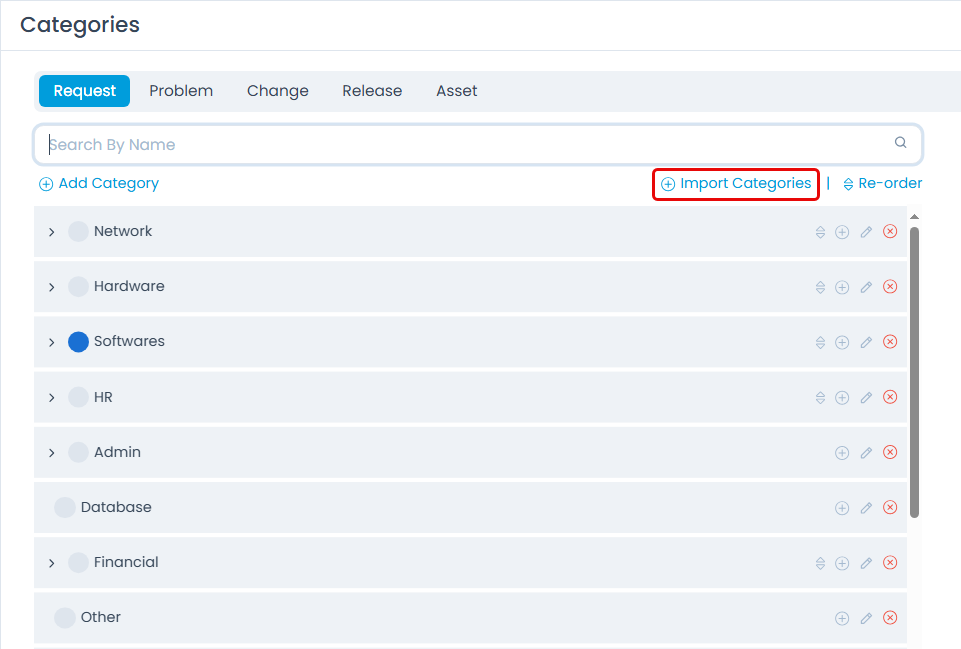Add a subcategory under Other

[x=842, y=617]
